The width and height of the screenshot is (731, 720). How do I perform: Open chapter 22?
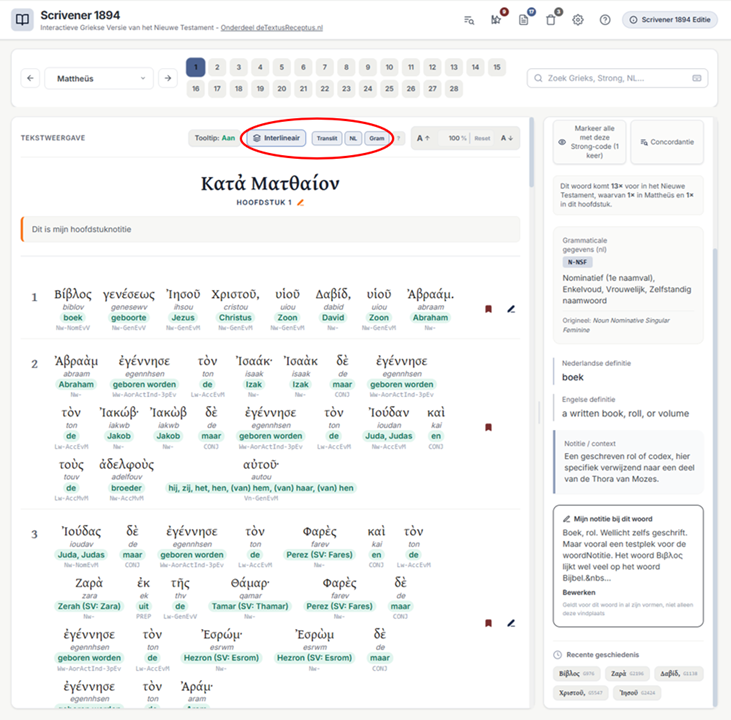pyautogui.click(x=324, y=89)
